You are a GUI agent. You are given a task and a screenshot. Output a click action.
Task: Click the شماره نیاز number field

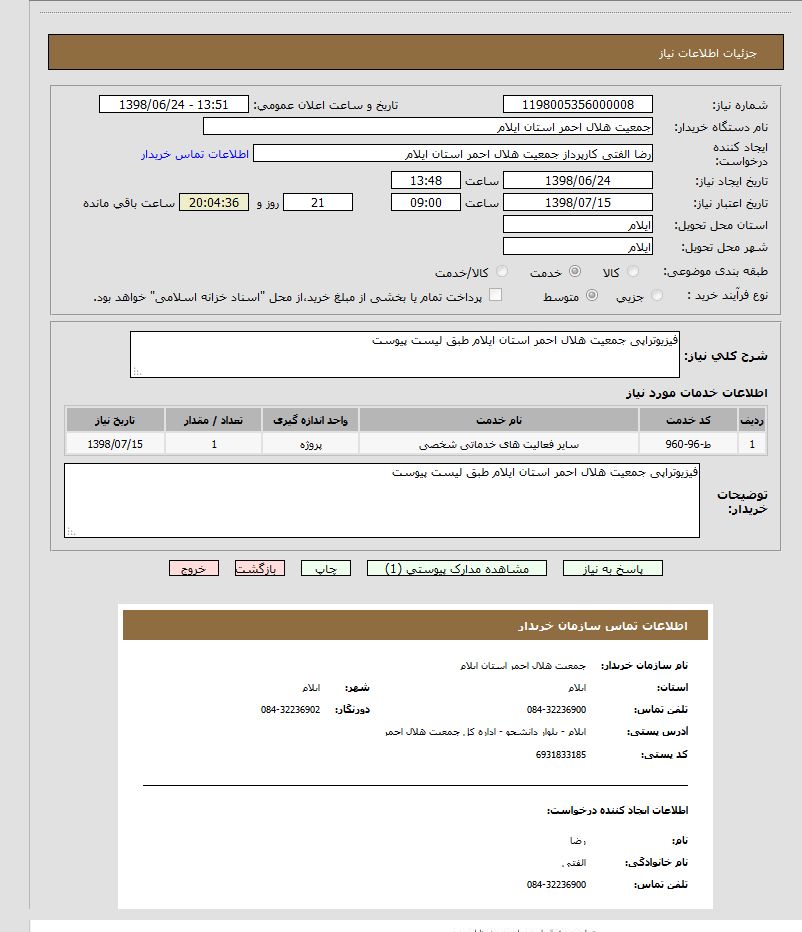[x=577, y=105]
